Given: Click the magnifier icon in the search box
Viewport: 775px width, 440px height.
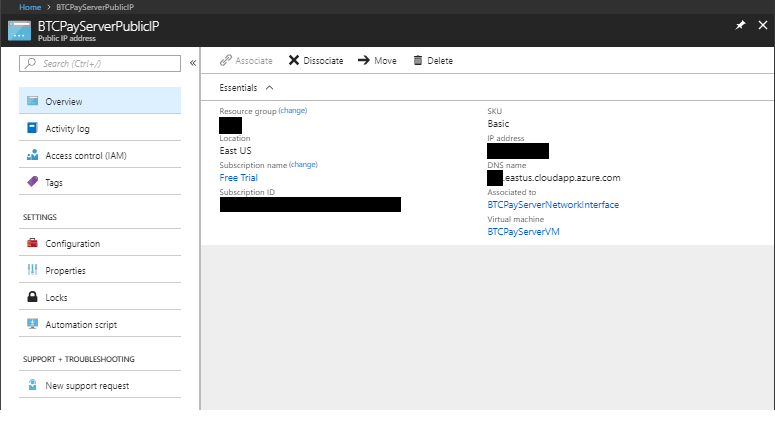Looking at the screenshot, I should pyautogui.click(x=31, y=63).
